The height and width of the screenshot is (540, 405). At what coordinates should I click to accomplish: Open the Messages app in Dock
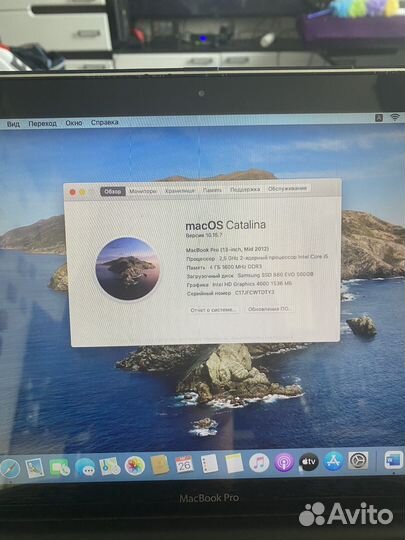[x=85, y=467]
